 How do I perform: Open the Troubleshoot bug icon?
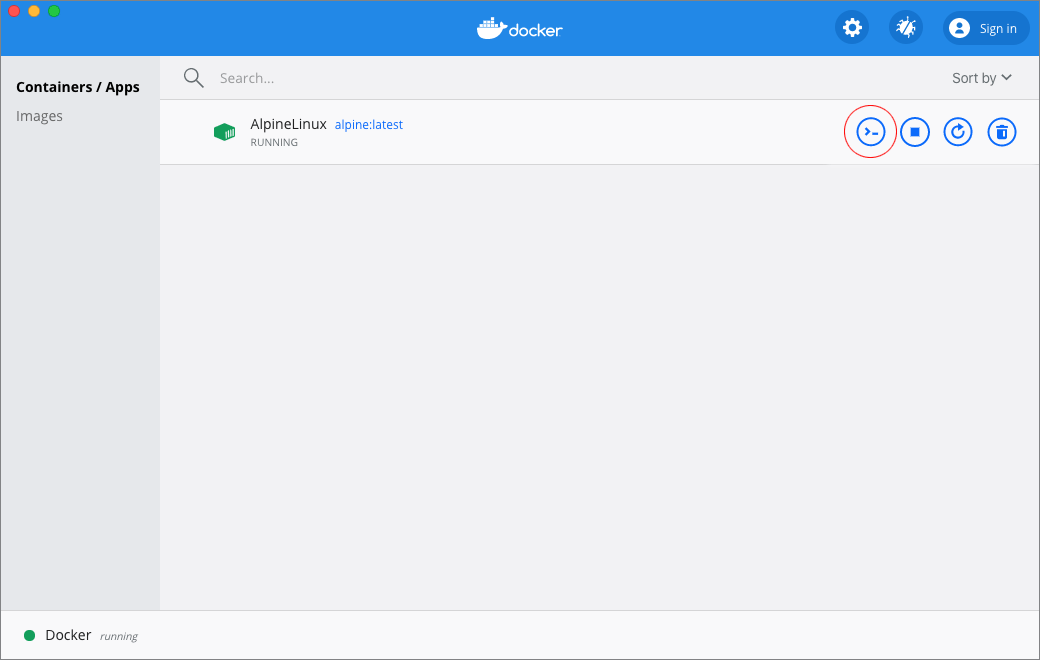[x=905, y=28]
